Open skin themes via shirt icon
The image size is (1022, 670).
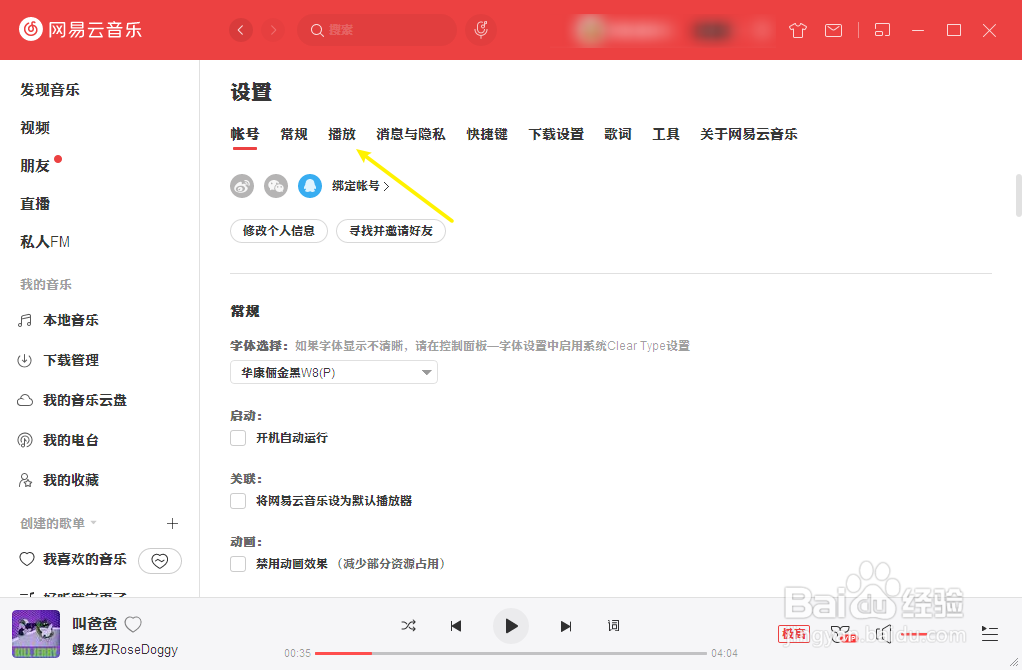coord(798,30)
